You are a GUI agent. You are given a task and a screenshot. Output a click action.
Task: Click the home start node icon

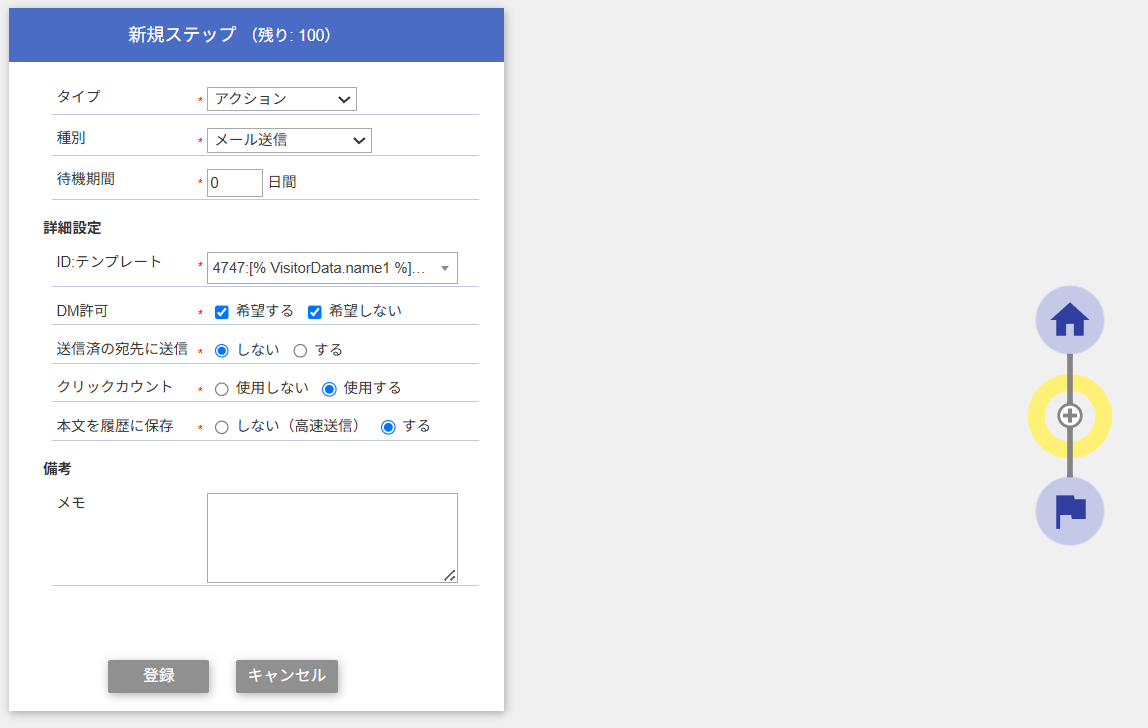[1070, 320]
